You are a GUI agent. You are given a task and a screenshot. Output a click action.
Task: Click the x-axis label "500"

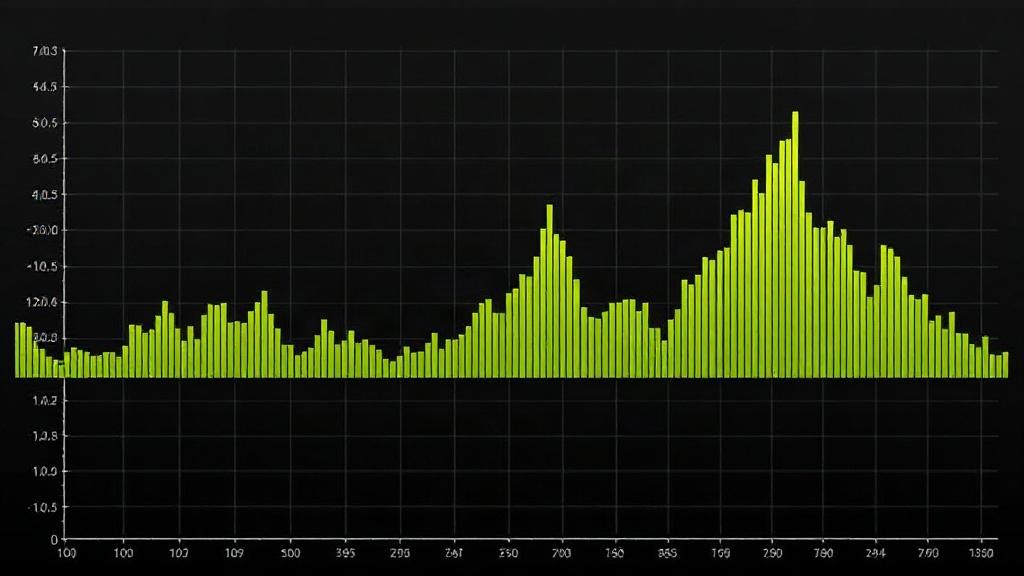pyautogui.click(x=290, y=553)
